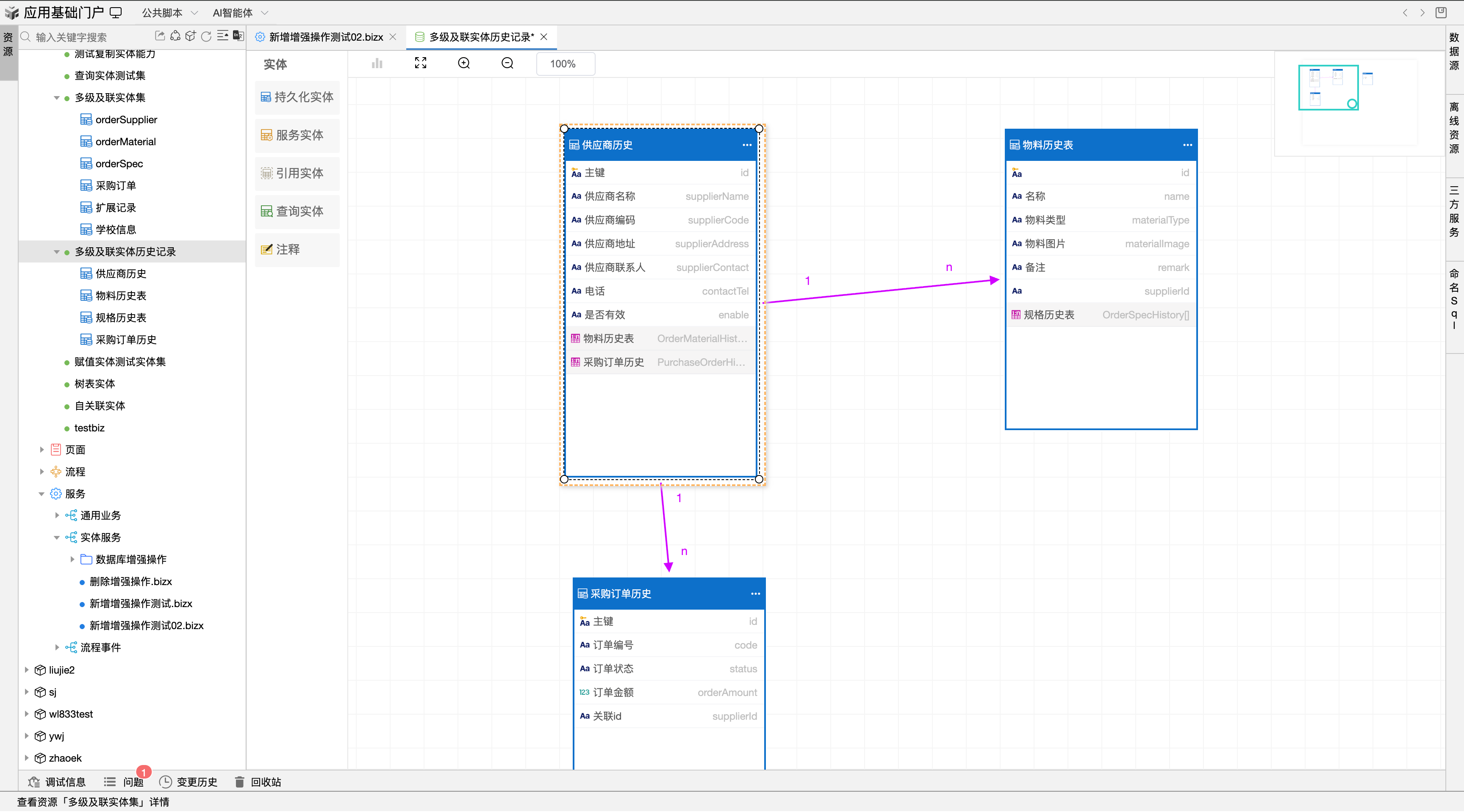The width and height of the screenshot is (1464, 812).
Task: Select 查询实体 from the entity palette
Action: (297, 211)
